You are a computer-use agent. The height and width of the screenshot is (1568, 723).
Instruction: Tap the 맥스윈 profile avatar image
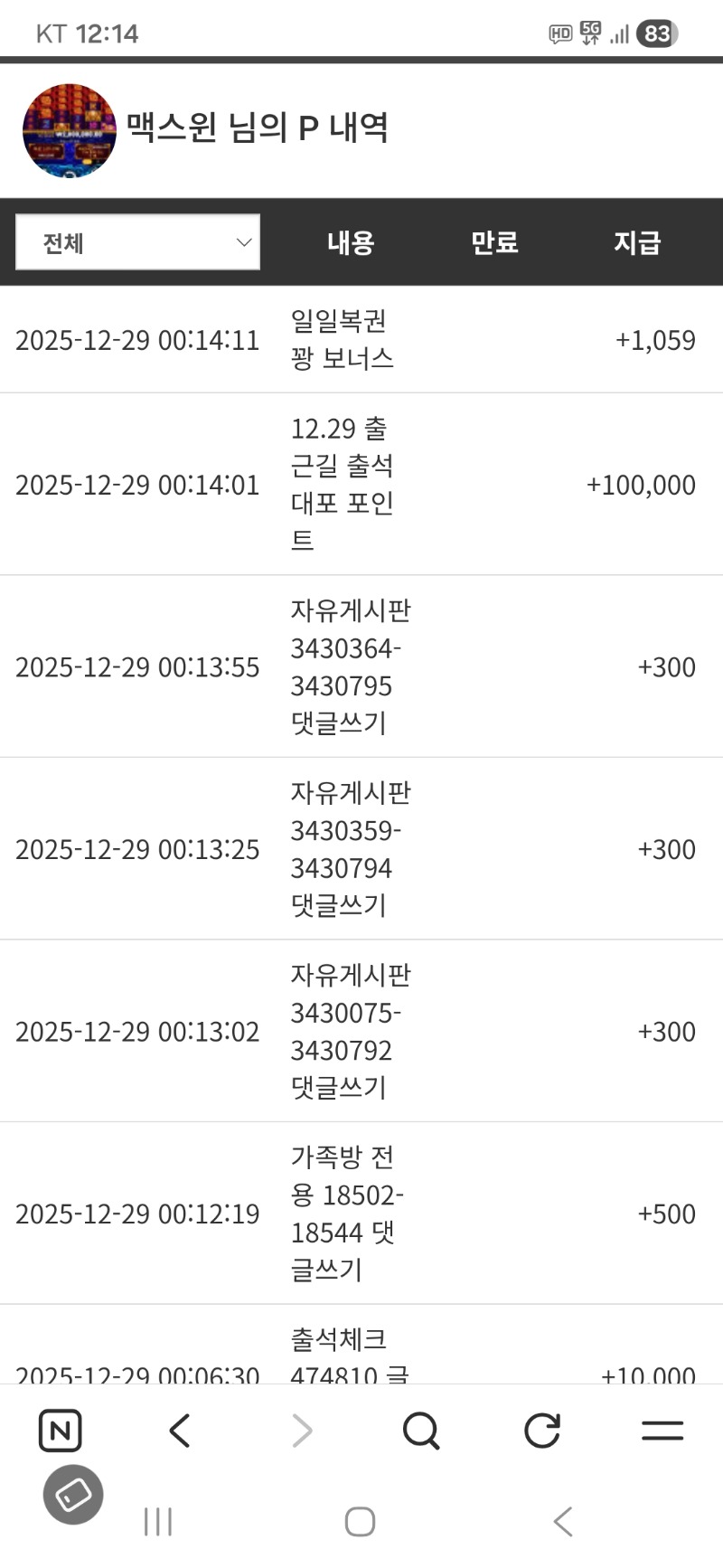pyautogui.click(x=70, y=131)
